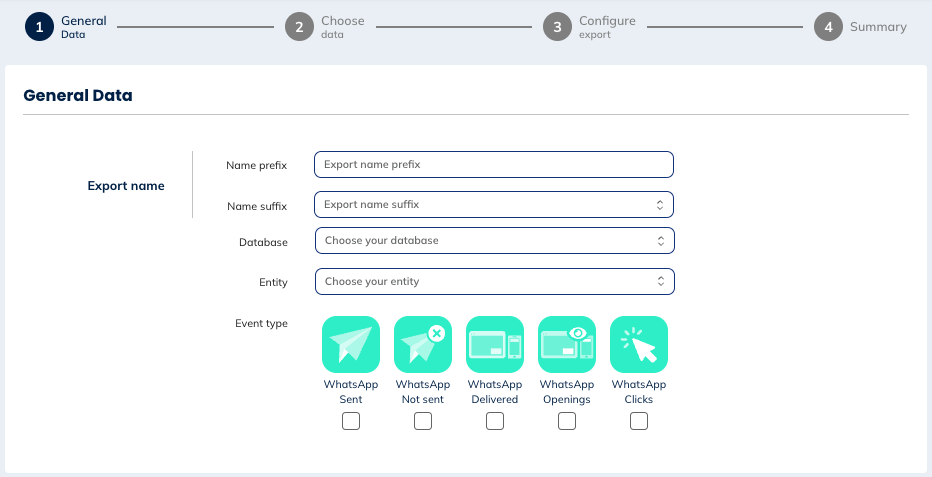Click the Database label

click(263, 242)
